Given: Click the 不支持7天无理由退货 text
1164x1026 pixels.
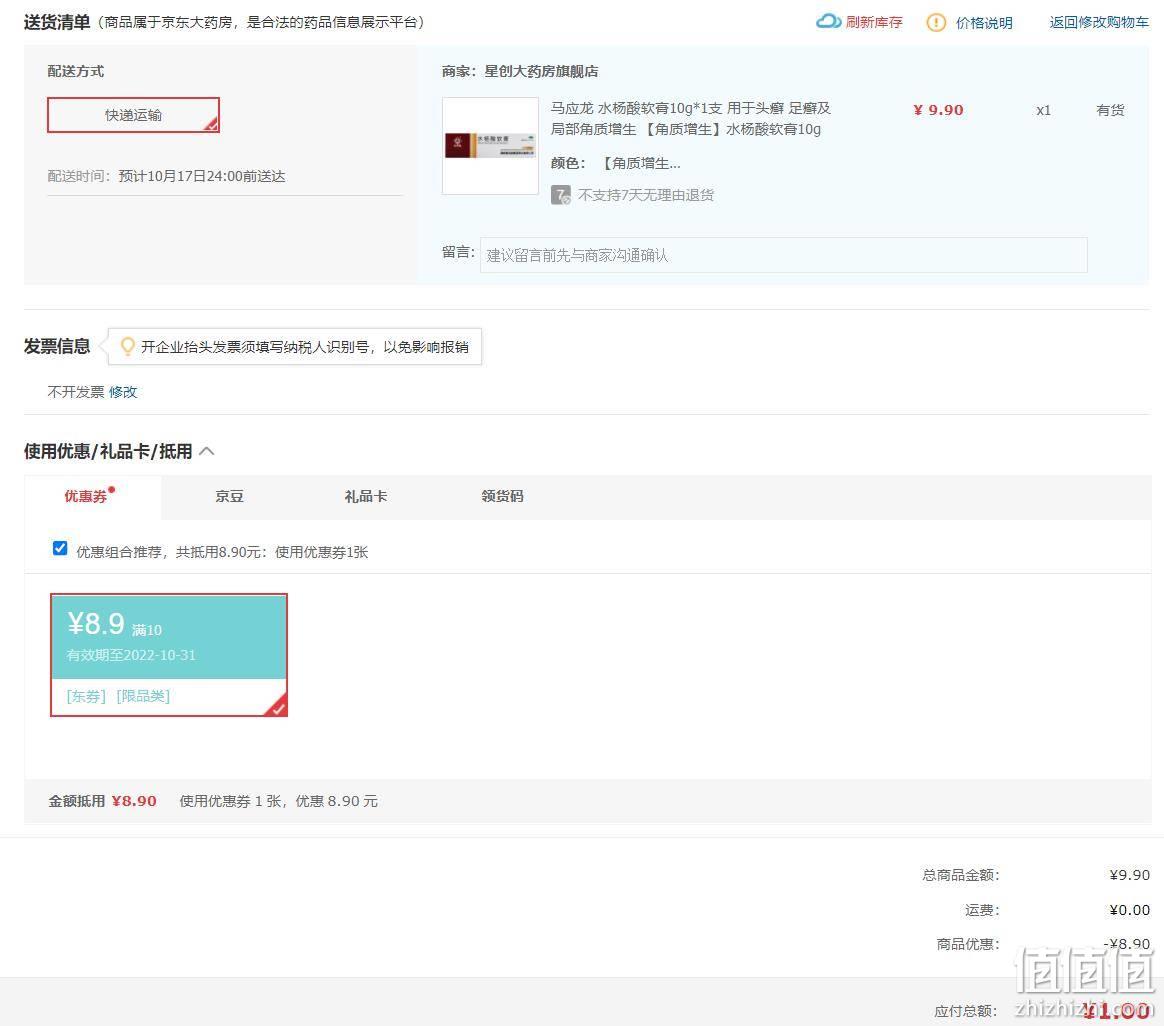Looking at the screenshot, I should (x=646, y=195).
